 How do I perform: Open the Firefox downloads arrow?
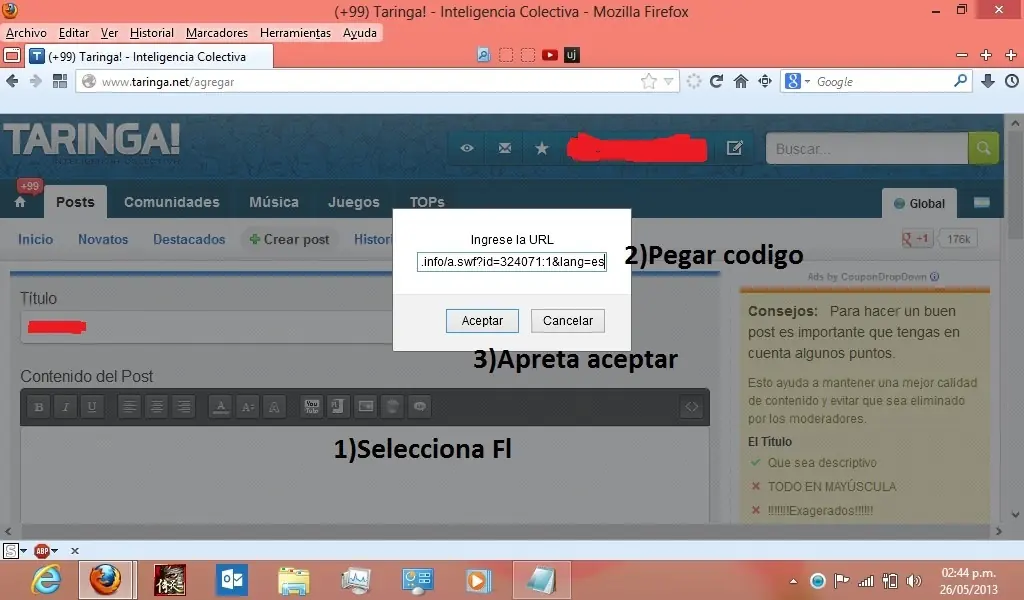click(987, 81)
